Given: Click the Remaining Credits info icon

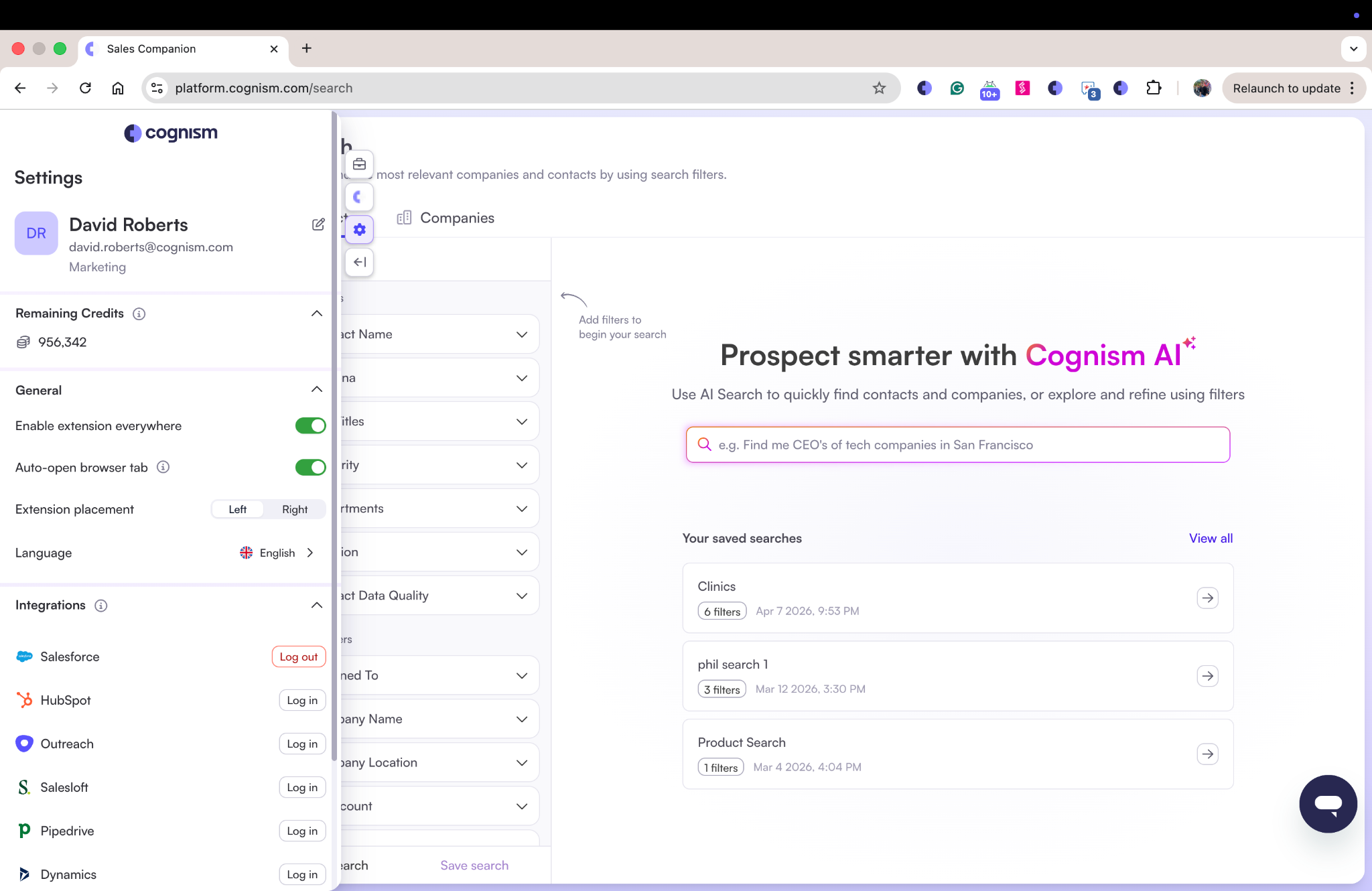Looking at the screenshot, I should coord(139,314).
